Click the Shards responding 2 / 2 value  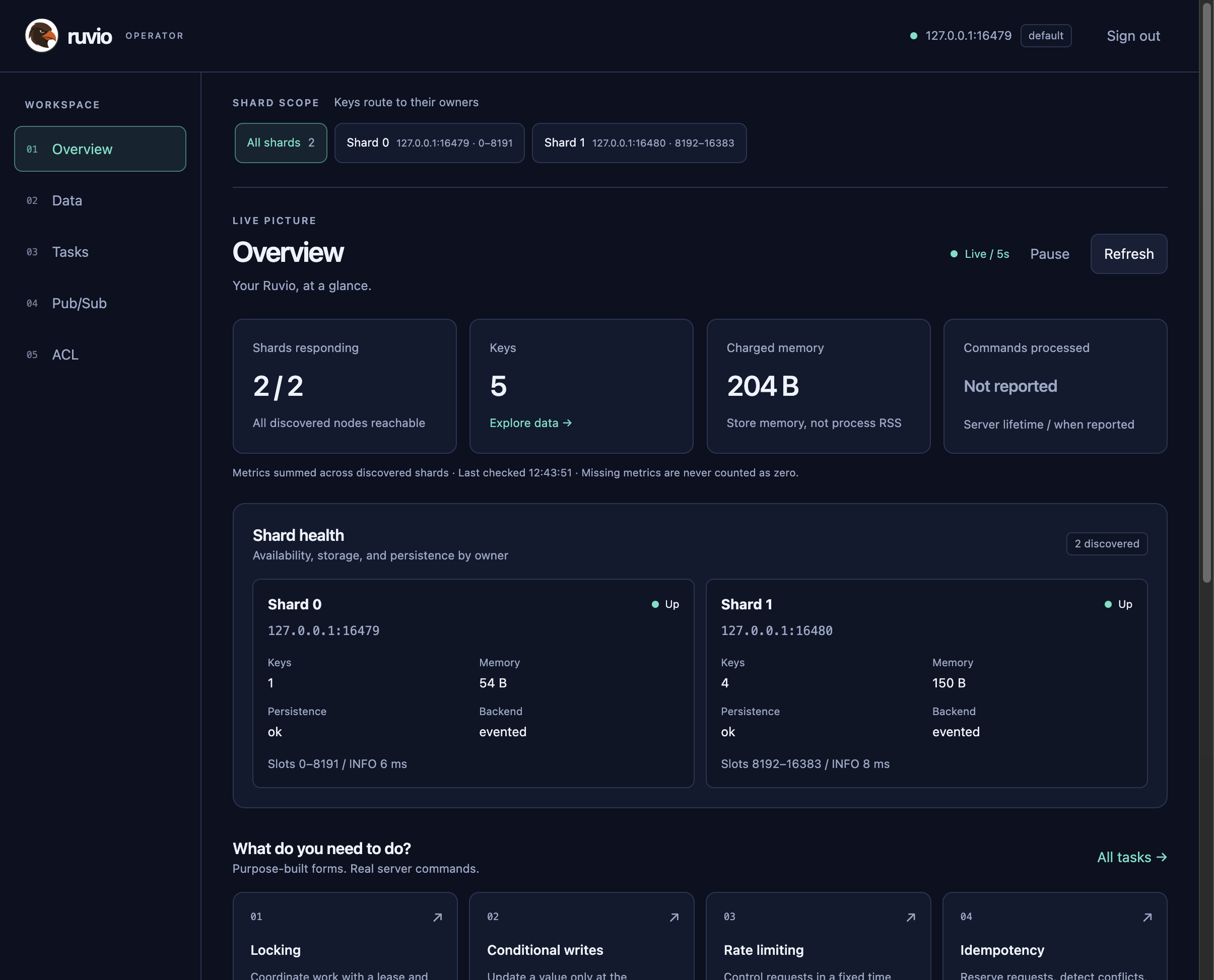click(x=278, y=387)
